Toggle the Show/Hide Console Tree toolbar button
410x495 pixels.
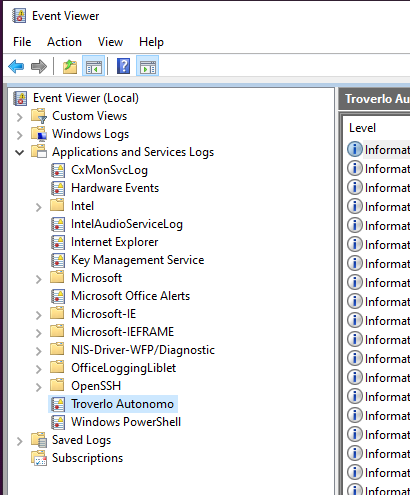94,66
